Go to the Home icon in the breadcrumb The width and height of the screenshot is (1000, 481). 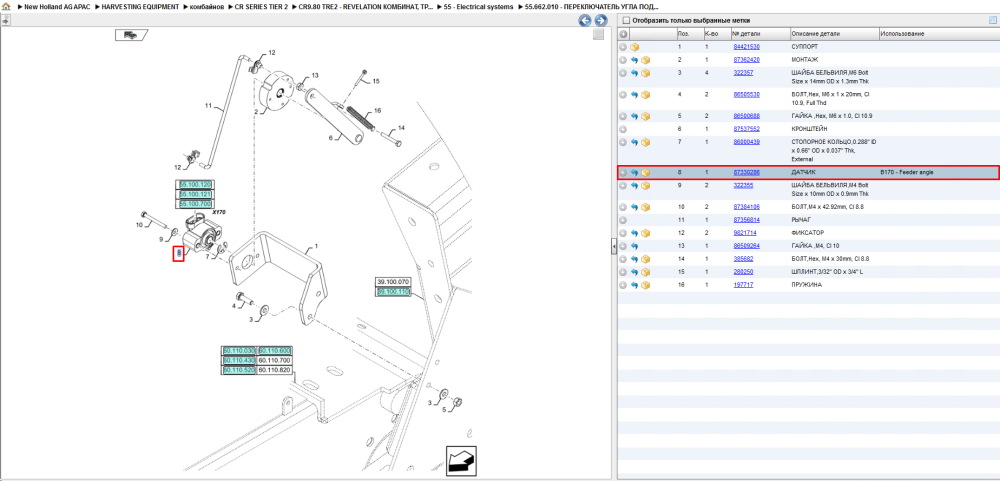pyautogui.click(x=6, y=6)
